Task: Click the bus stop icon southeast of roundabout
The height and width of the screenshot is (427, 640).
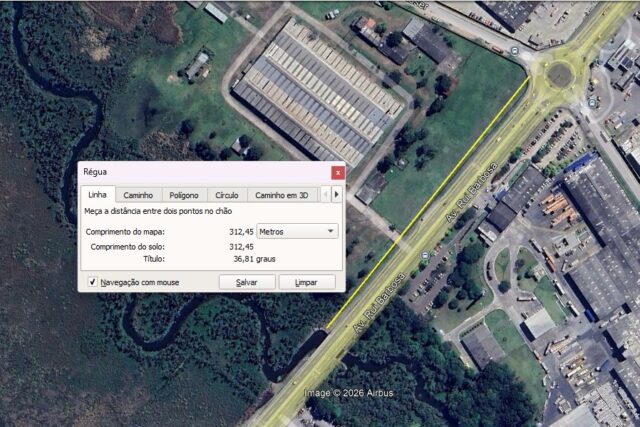Action: pos(592,102)
